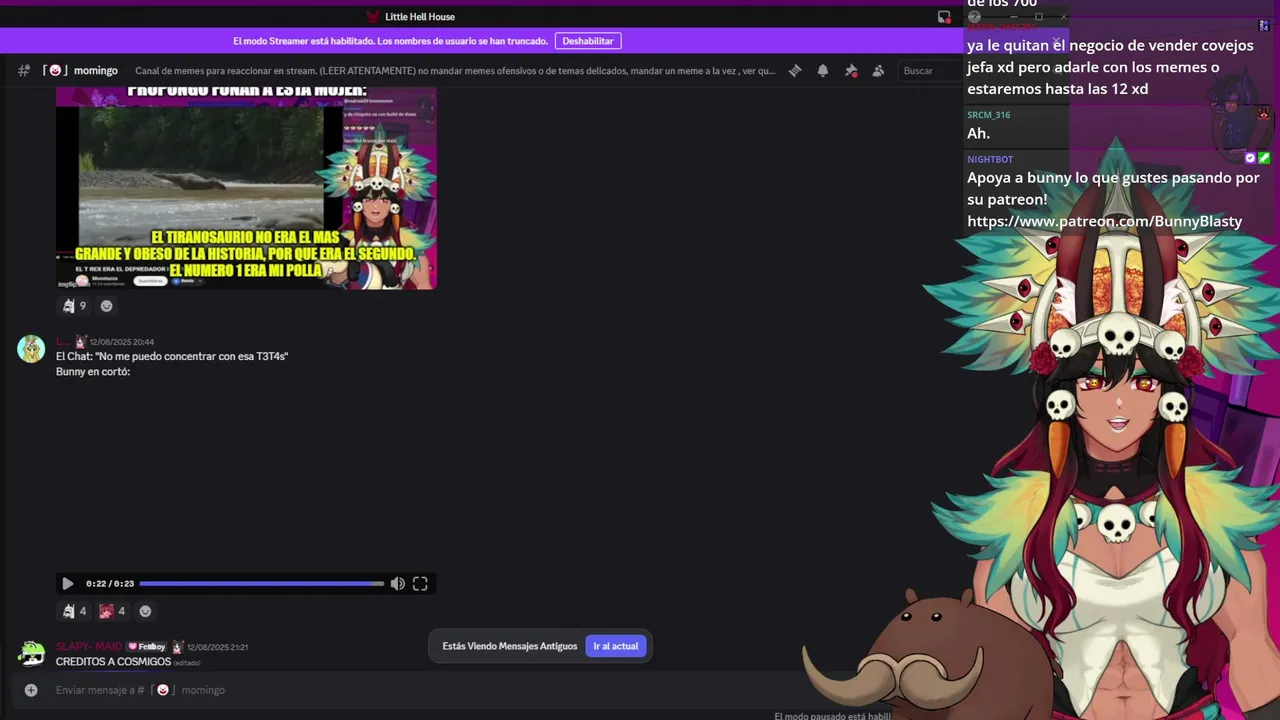The image size is (1280, 720).
Task: Click the CREDITOS A COSMIGOS message text
Action: tap(113, 662)
